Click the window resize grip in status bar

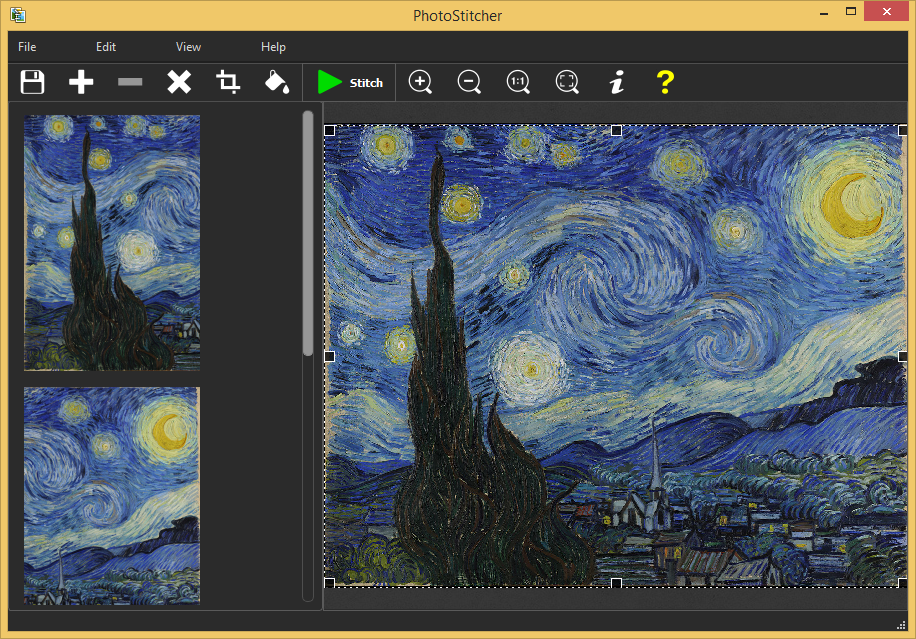[x=901, y=625]
